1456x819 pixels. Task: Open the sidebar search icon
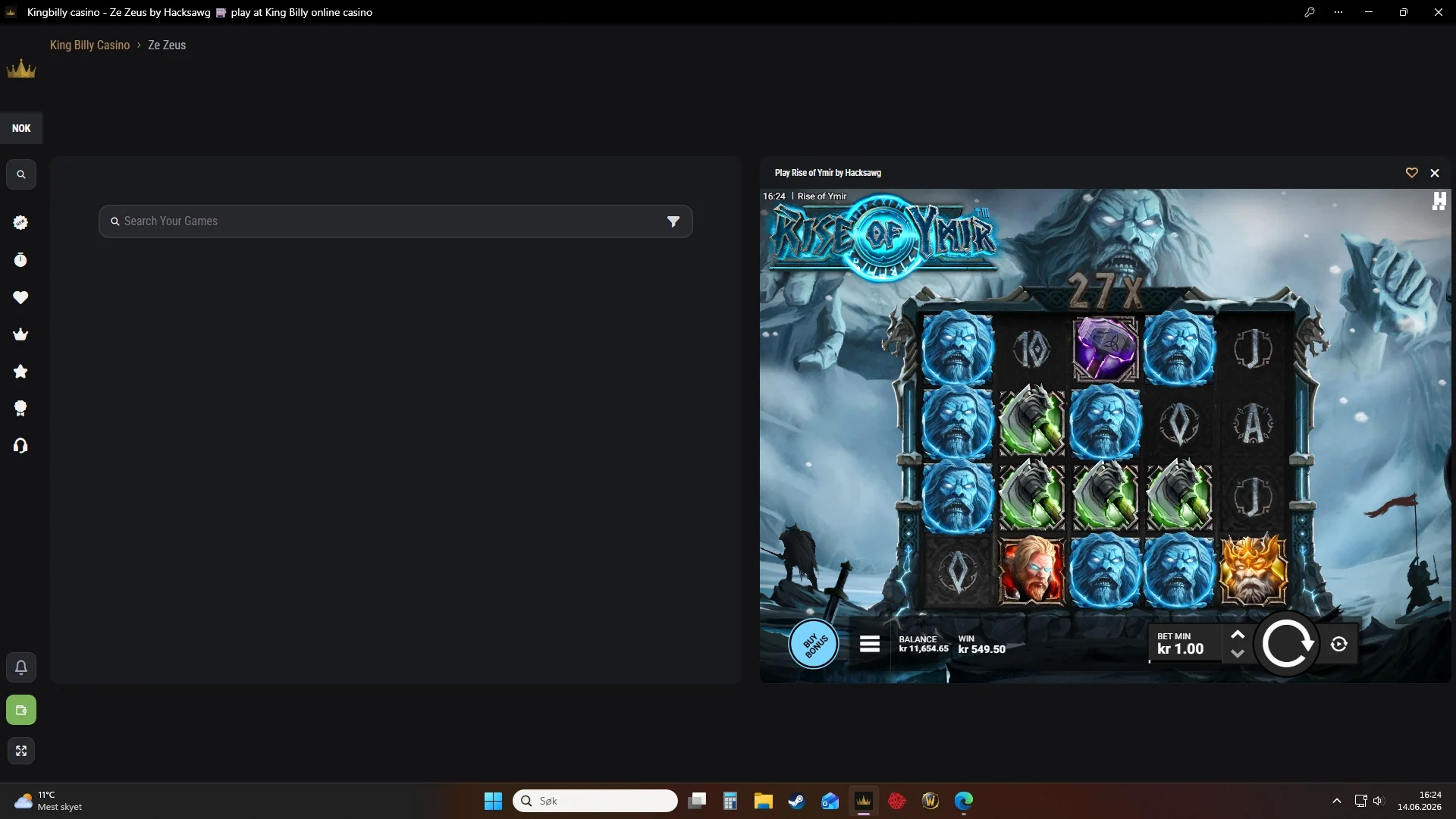click(21, 174)
